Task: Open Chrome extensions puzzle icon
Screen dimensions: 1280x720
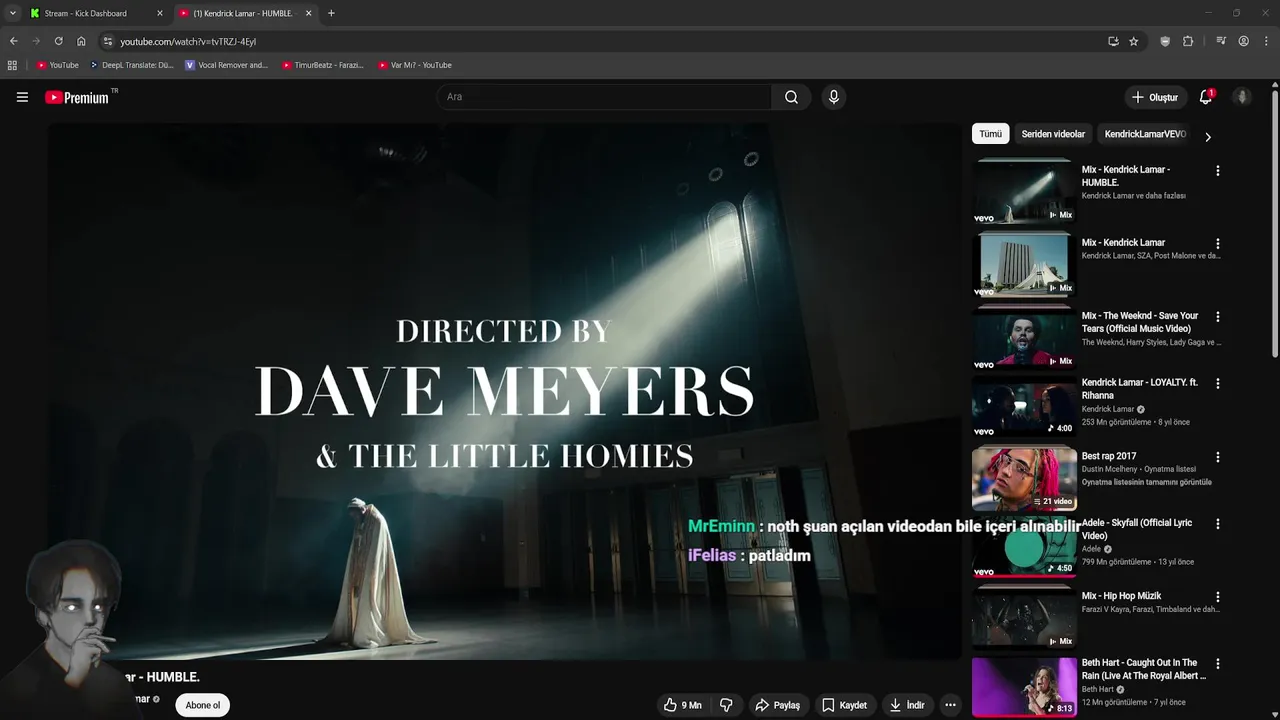Action: click(1188, 41)
